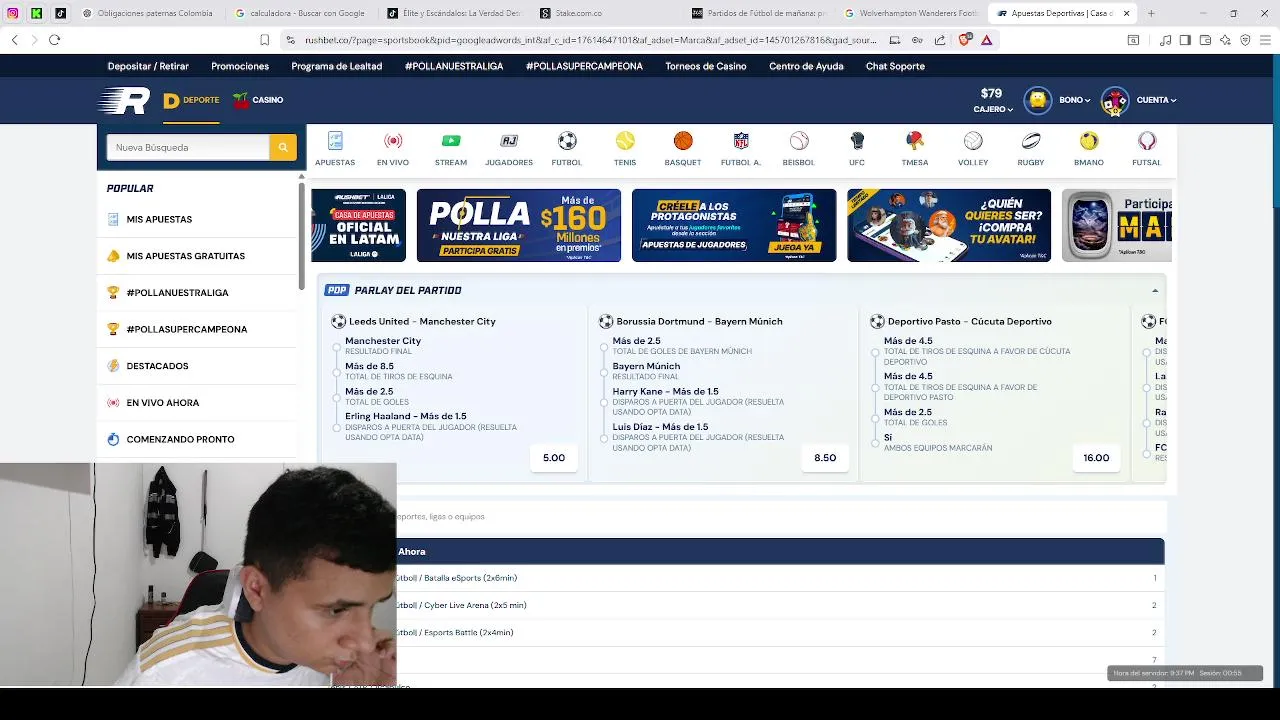Open the Chat Soporte link
This screenshot has height=720, width=1280.
(x=895, y=66)
